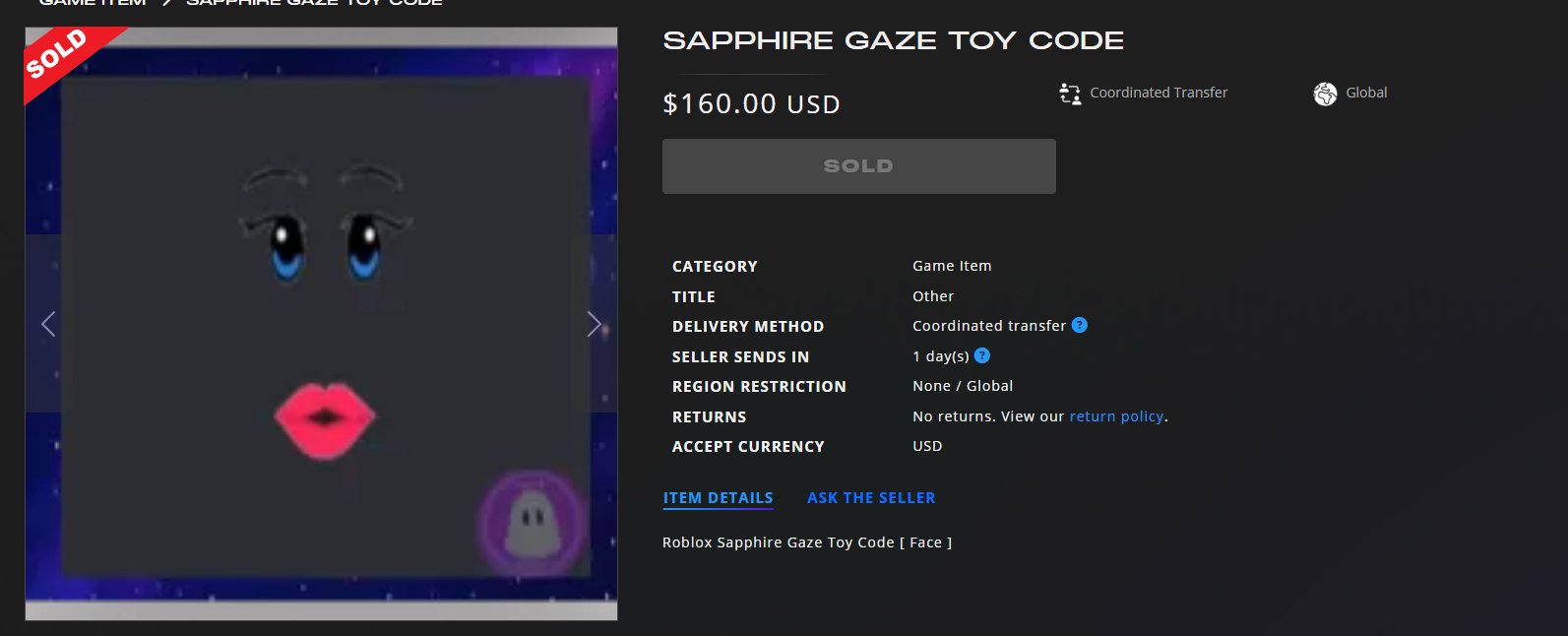This screenshot has width=1568, height=636.
Task: Open the return policy link
Action: (x=1116, y=416)
